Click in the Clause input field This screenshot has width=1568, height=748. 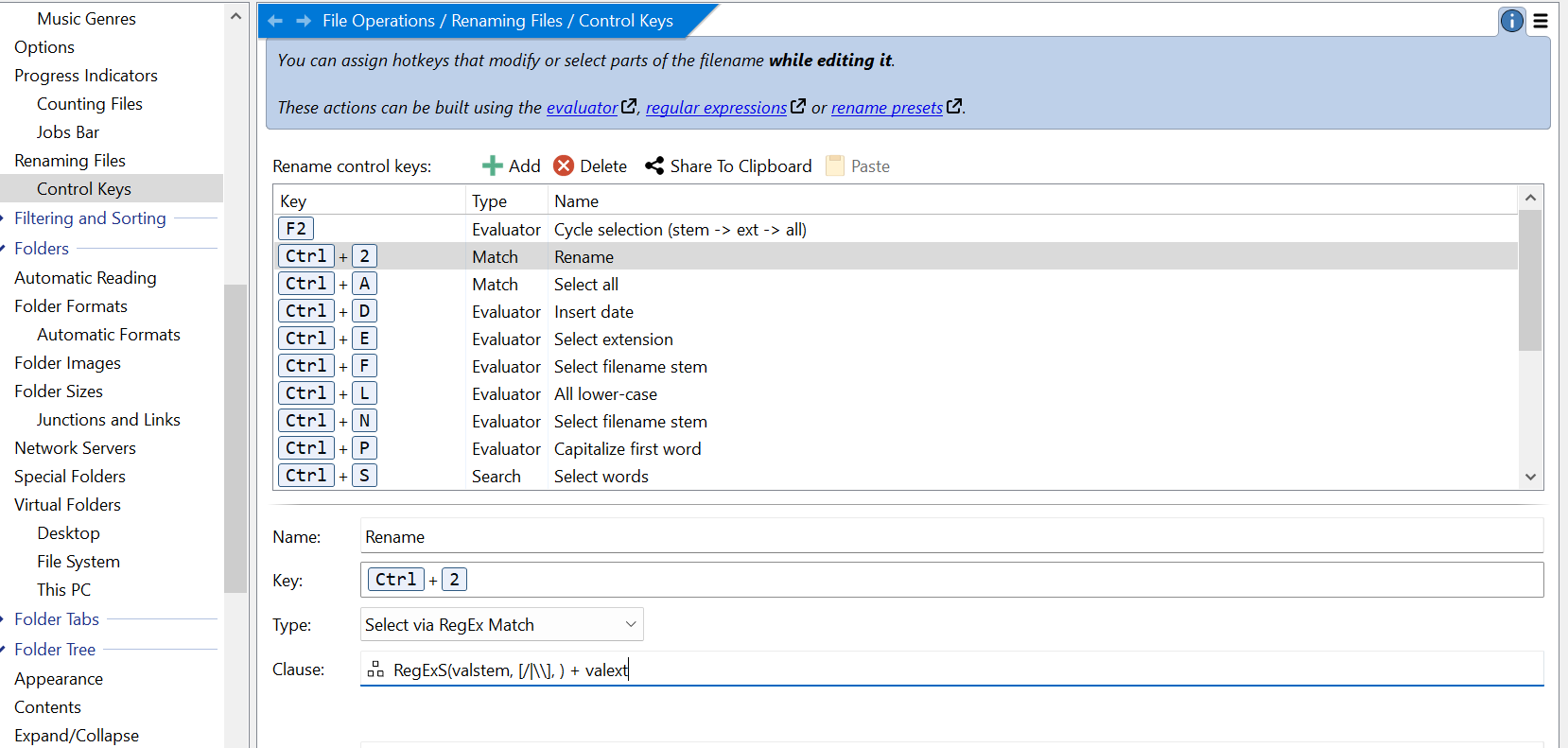click(x=951, y=670)
